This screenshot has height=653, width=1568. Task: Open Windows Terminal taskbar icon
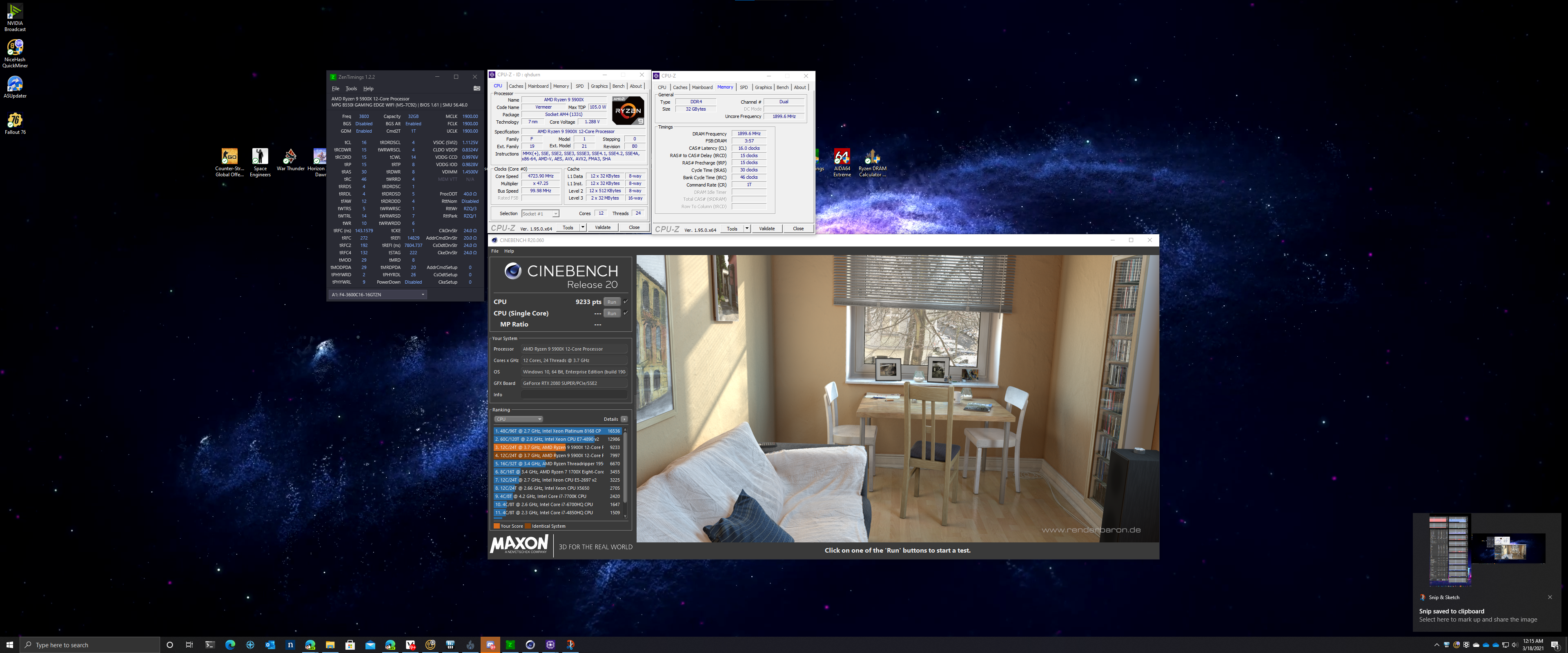209,644
